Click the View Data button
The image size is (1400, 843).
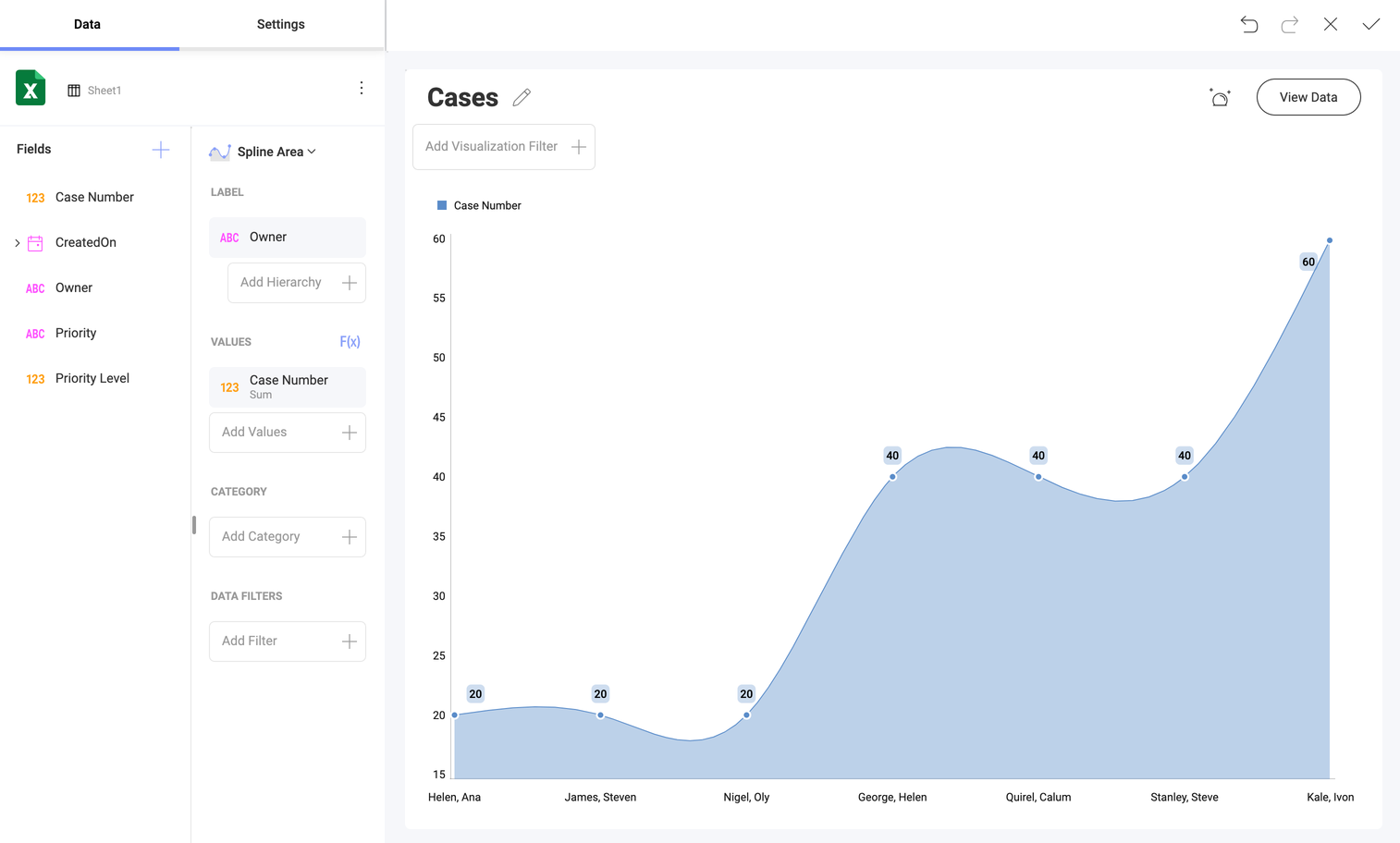tap(1308, 97)
